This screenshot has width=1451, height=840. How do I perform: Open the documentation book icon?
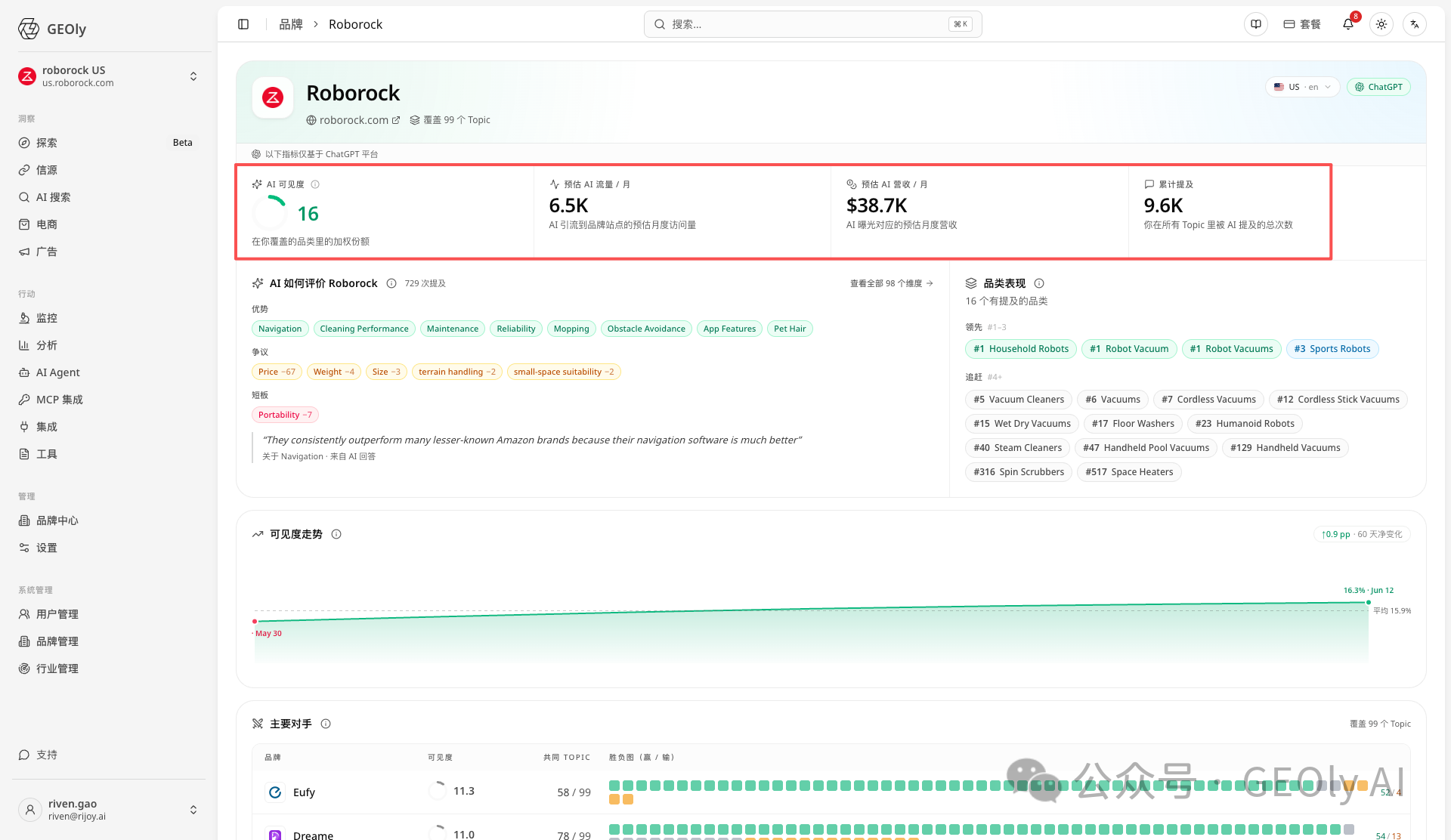pos(1256,24)
